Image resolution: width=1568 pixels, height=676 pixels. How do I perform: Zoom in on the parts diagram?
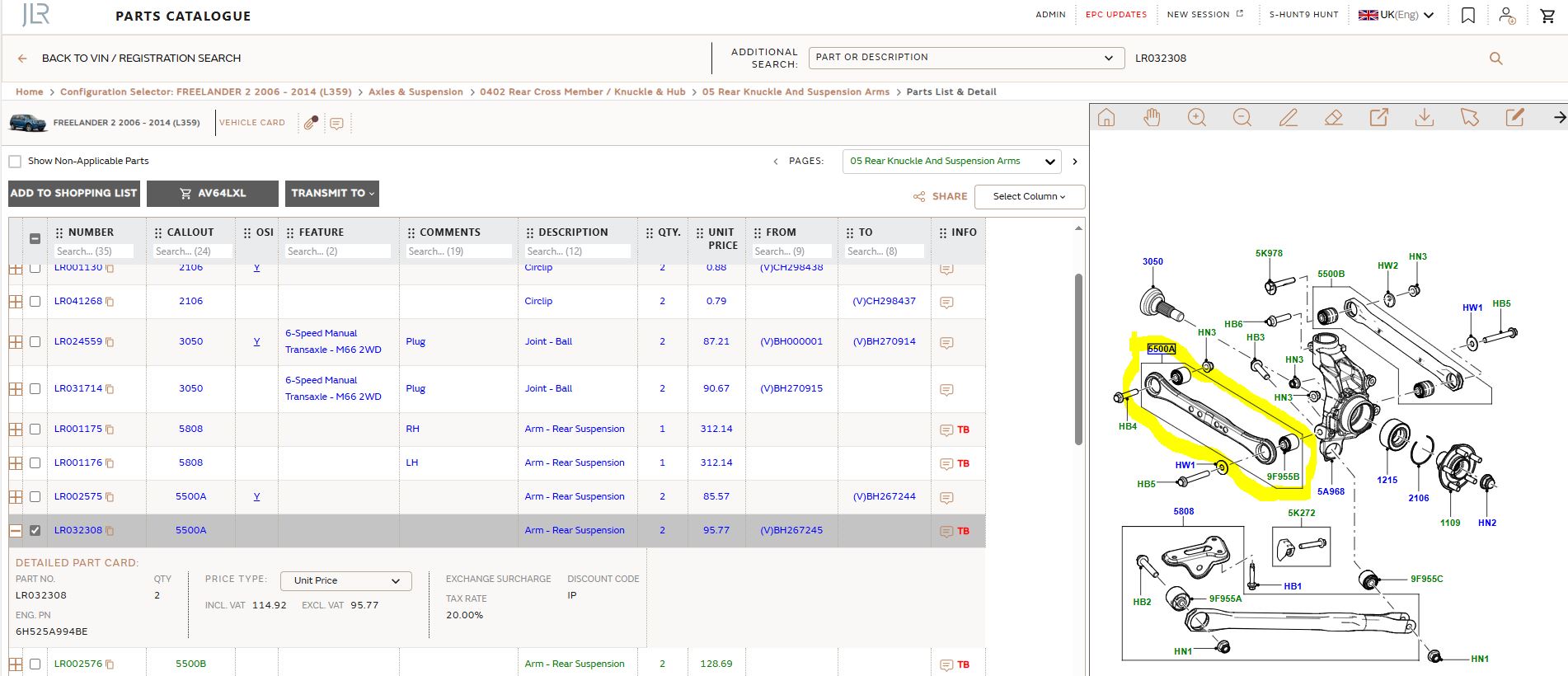pos(1197,118)
